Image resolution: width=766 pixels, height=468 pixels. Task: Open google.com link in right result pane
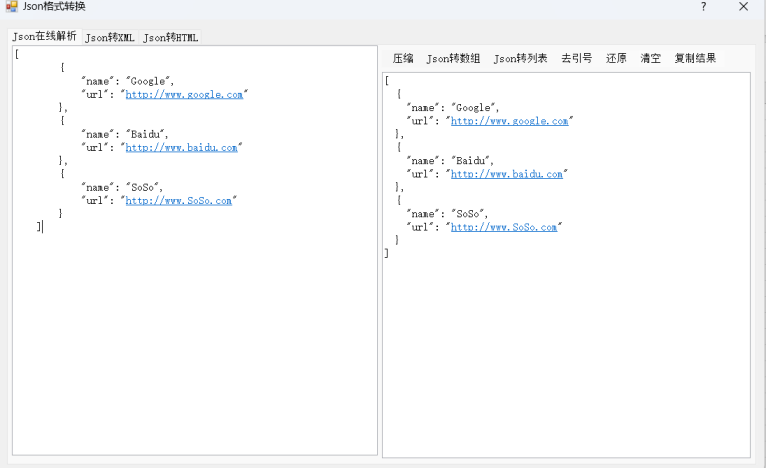click(x=510, y=121)
